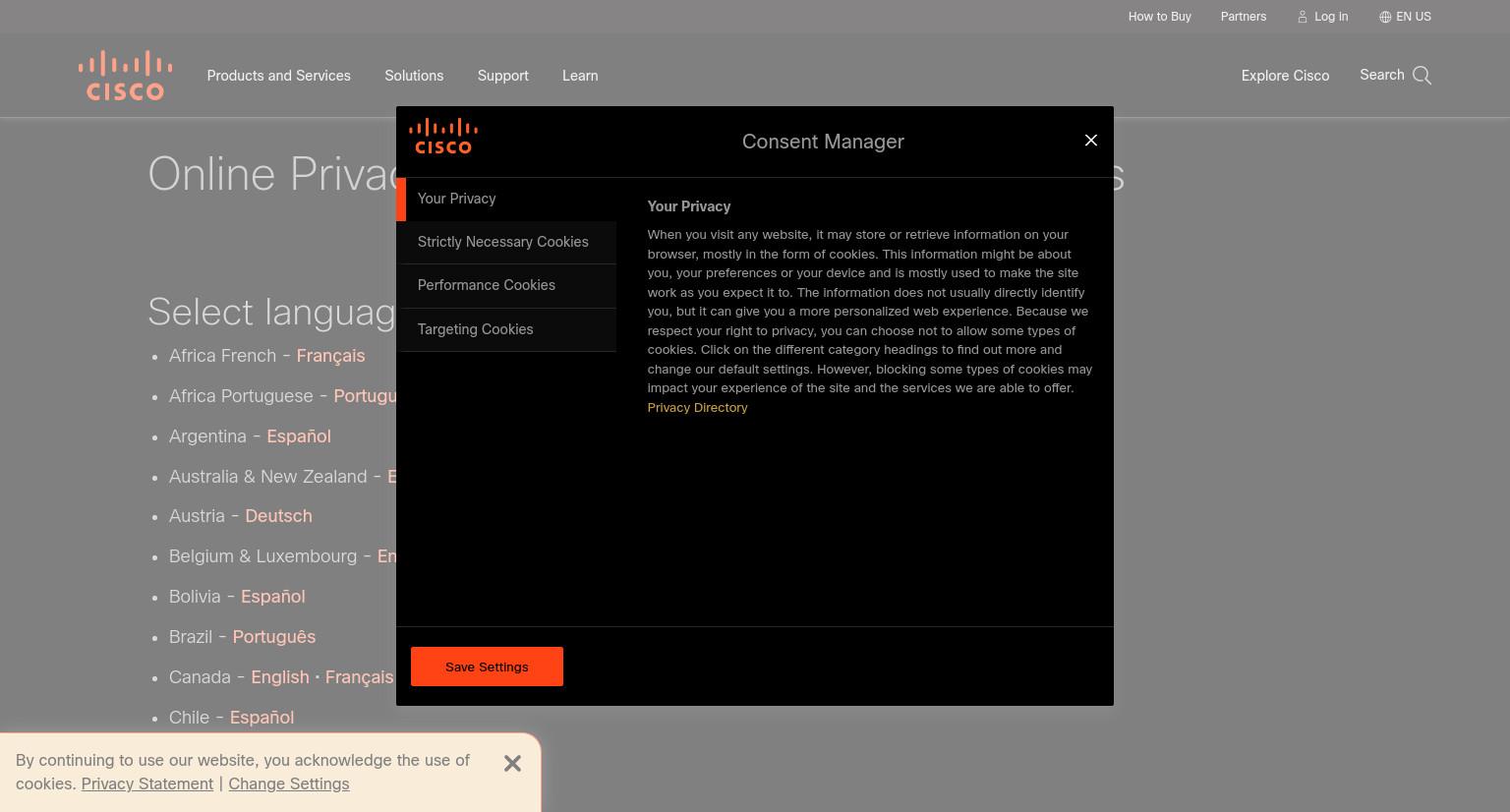The height and width of the screenshot is (812, 1510).
Task: Open Change Settings link in banner
Action: pos(288,783)
